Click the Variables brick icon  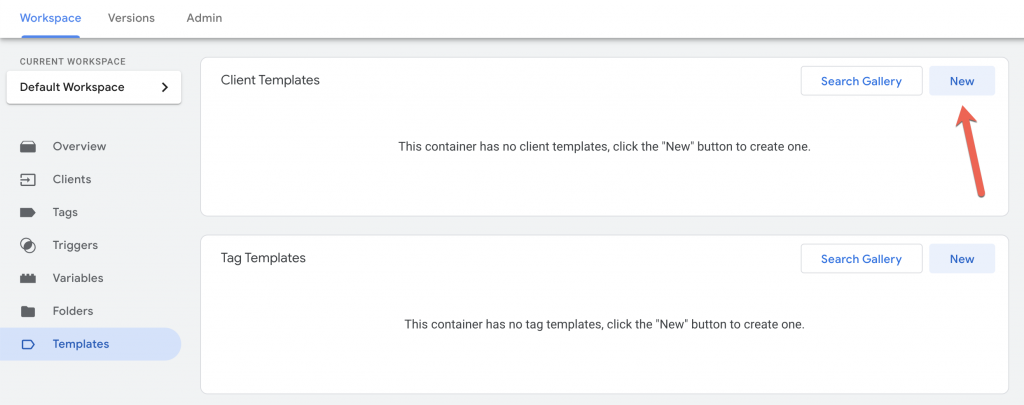click(28, 278)
